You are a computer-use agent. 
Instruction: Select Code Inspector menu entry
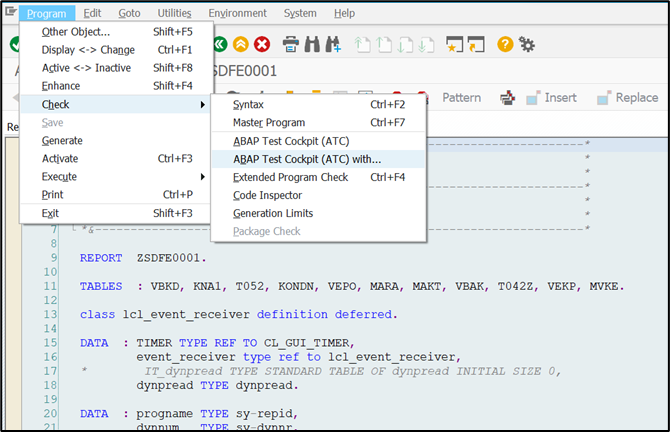(x=267, y=195)
